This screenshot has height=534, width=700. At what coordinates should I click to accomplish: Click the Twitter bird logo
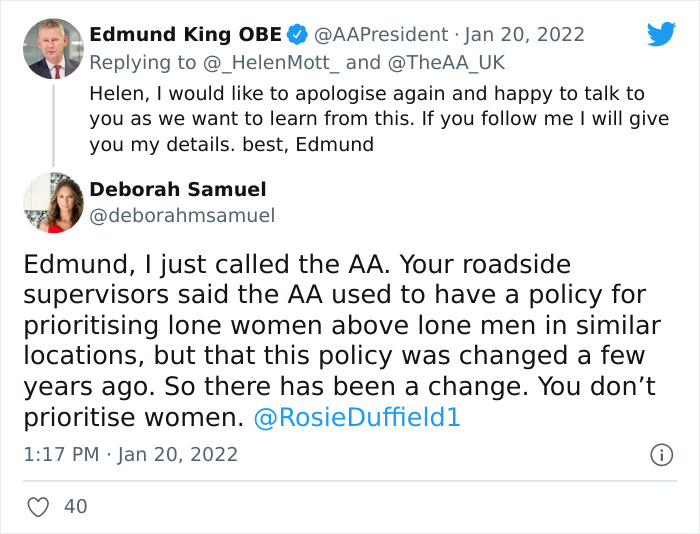(x=661, y=34)
